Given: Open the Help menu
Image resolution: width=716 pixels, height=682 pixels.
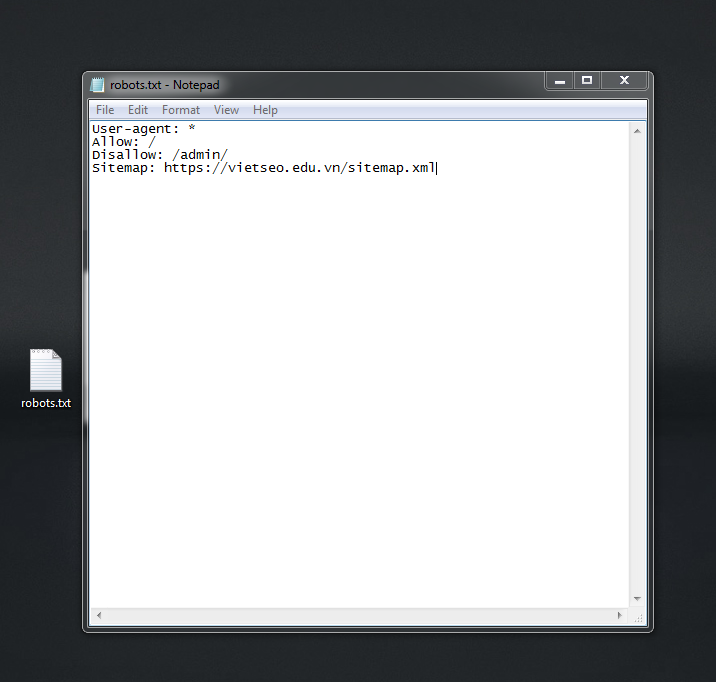Looking at the screenshot, I should pyautogui.click(x=265, y=110).
